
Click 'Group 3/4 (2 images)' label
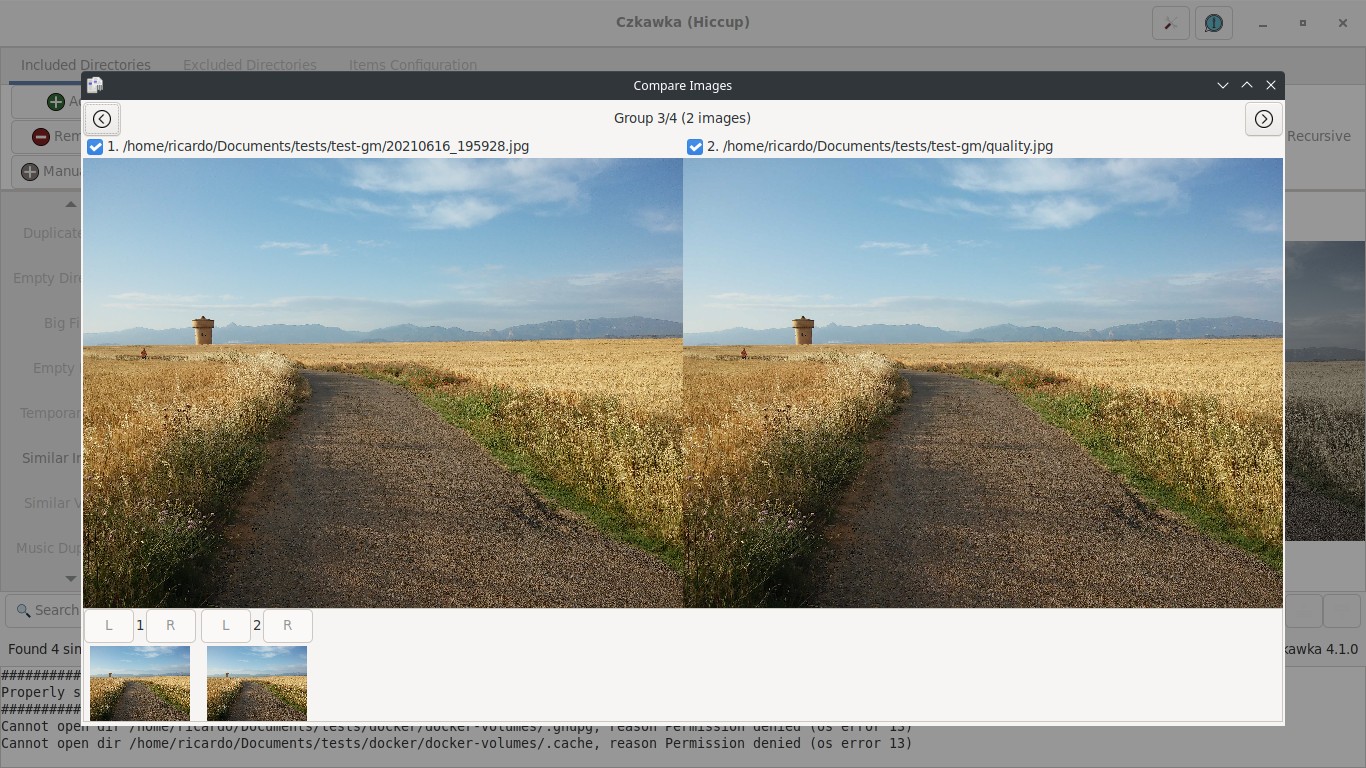pos(682,118)
